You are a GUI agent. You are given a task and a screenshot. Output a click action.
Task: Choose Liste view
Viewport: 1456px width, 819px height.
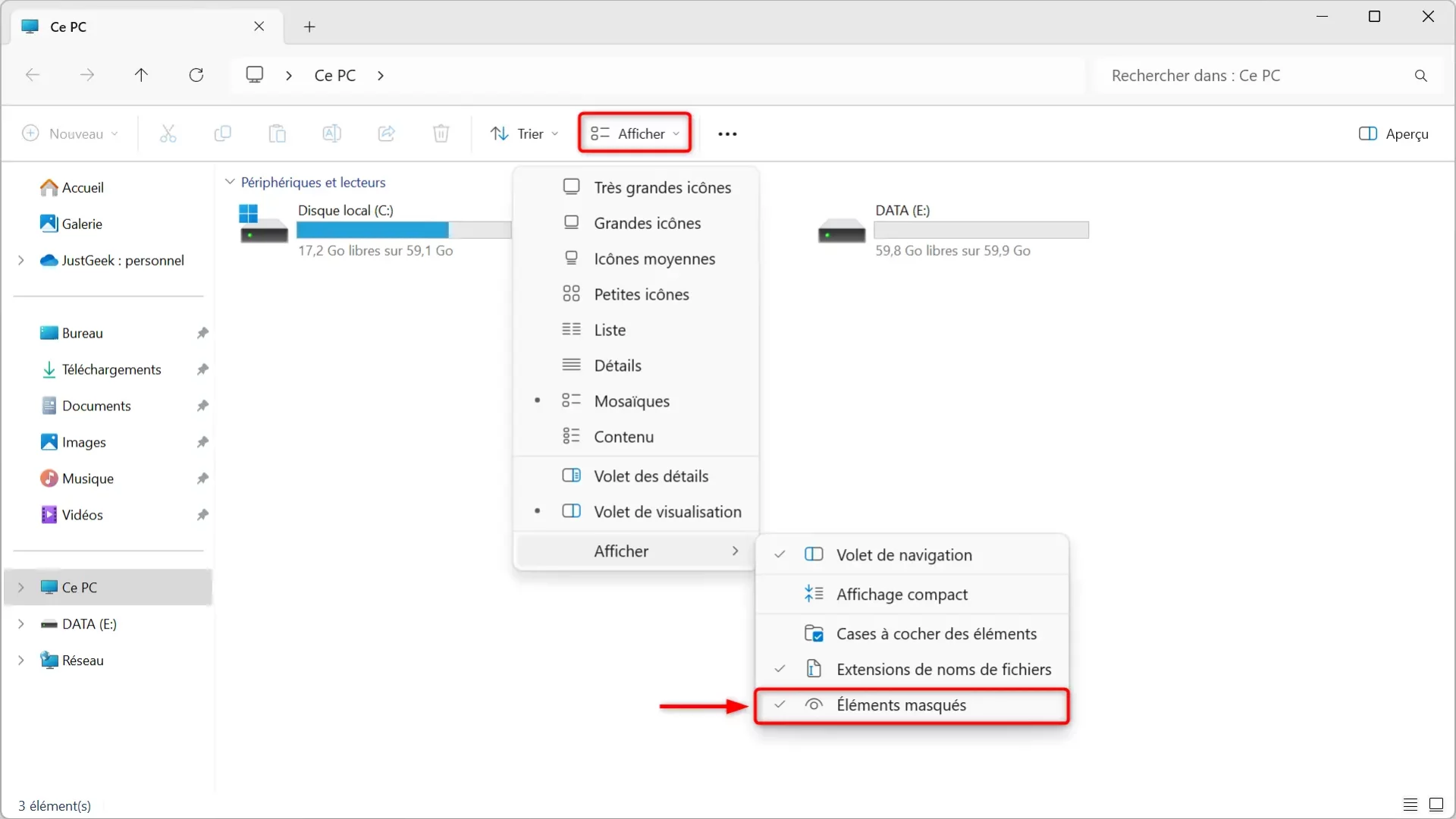636,330
